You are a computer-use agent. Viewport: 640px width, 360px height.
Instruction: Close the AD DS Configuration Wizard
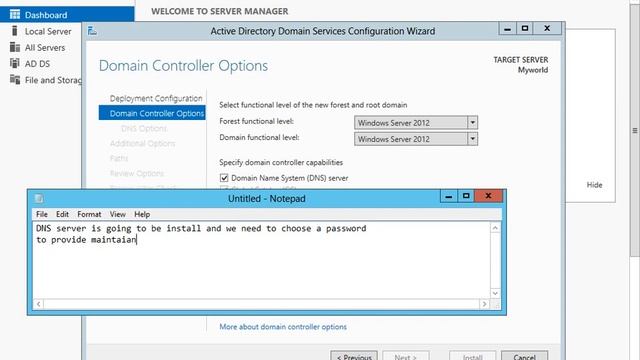[x=547, y=29]
